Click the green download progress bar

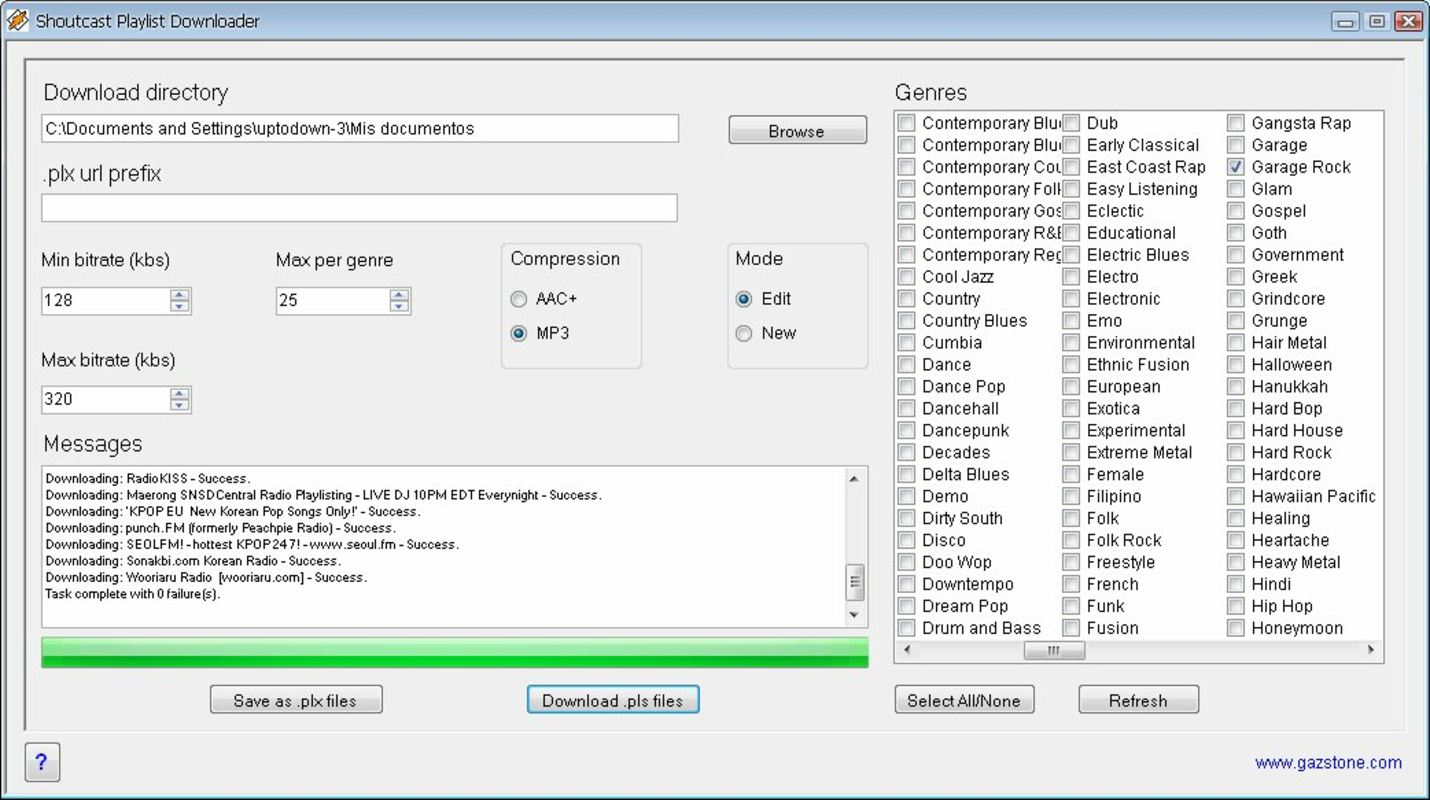pos(455,651)
